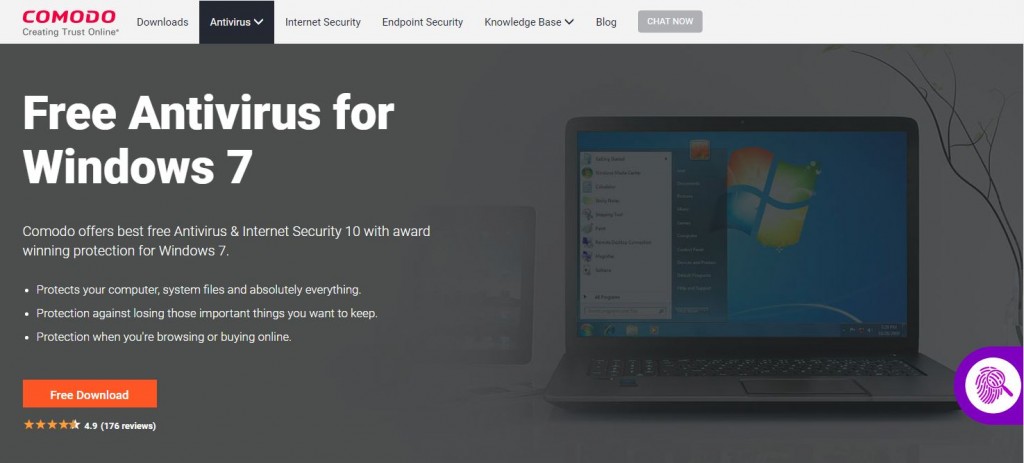Click the Free Antivirus for Windows 7 heading

208,139
